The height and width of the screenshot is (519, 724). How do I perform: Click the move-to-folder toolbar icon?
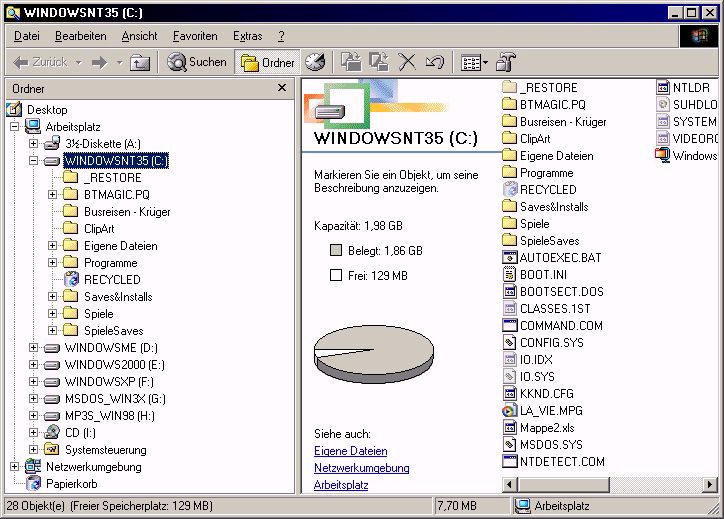[351, 62]
